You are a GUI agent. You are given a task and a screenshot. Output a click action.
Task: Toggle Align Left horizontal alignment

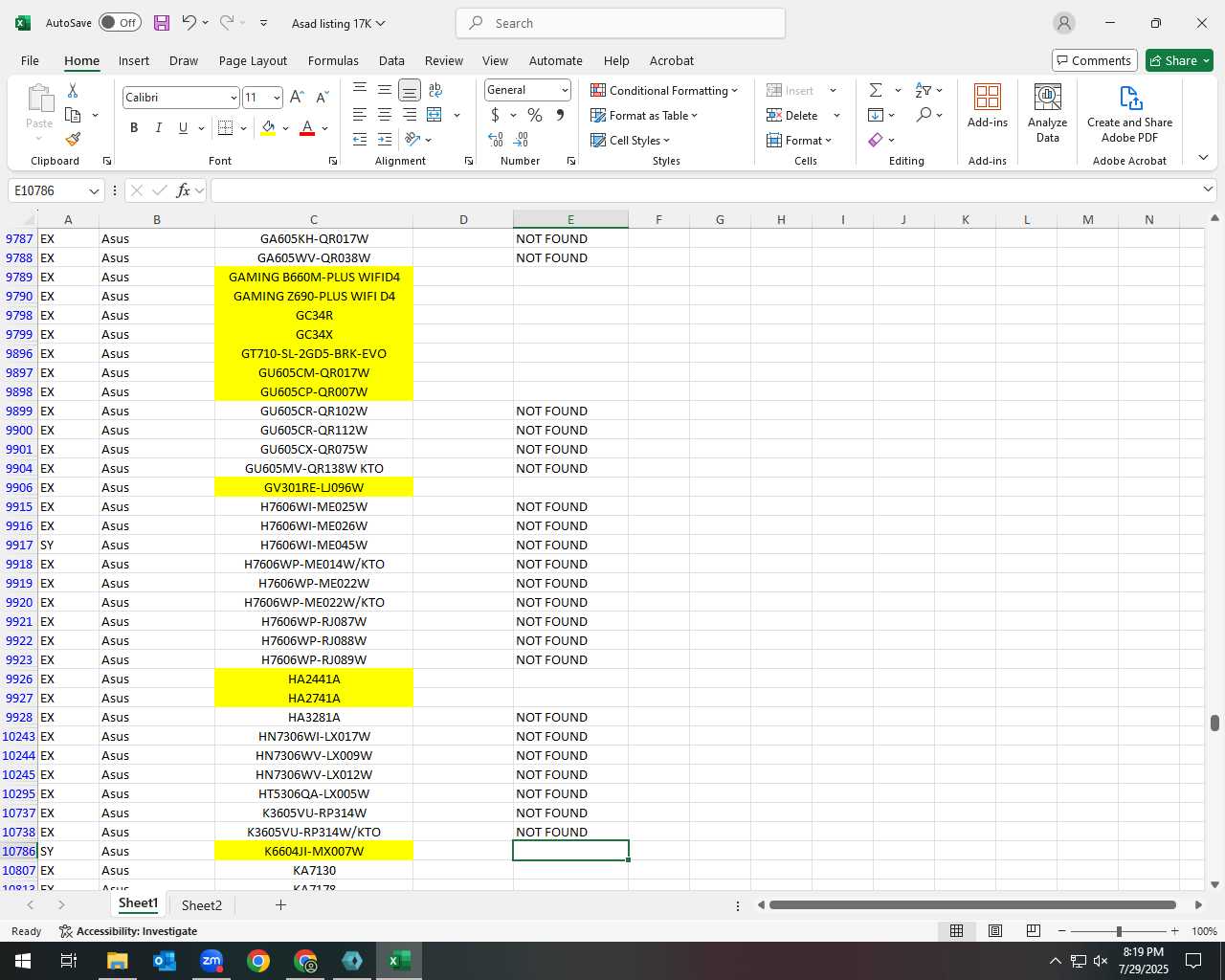tap(360, 115)
